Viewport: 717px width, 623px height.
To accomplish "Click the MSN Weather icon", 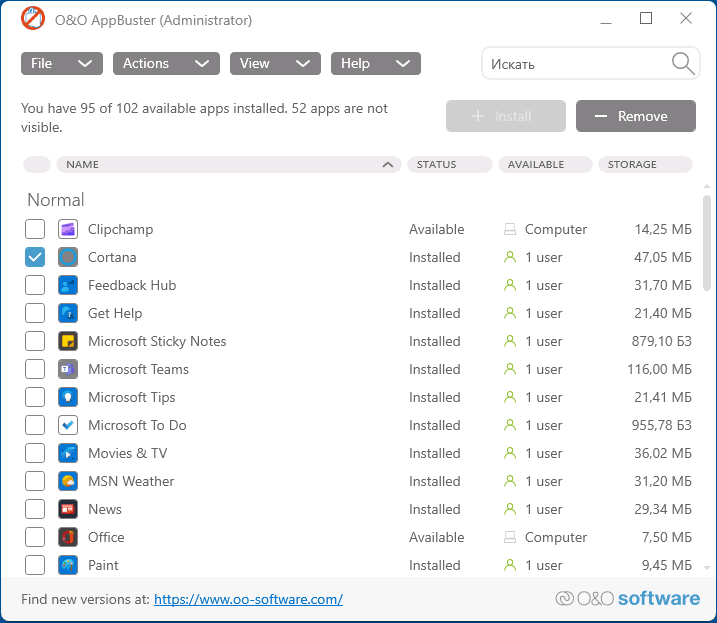I will 68,481.
